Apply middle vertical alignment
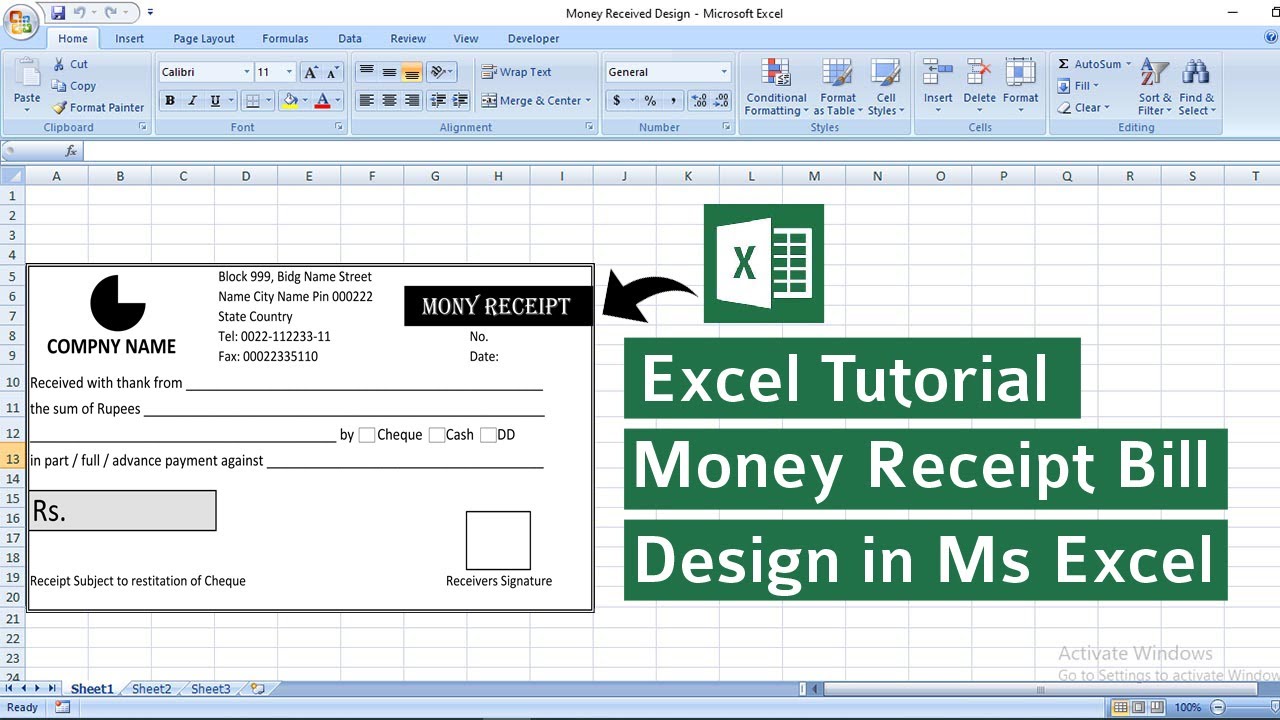 [x=389, y=72]
